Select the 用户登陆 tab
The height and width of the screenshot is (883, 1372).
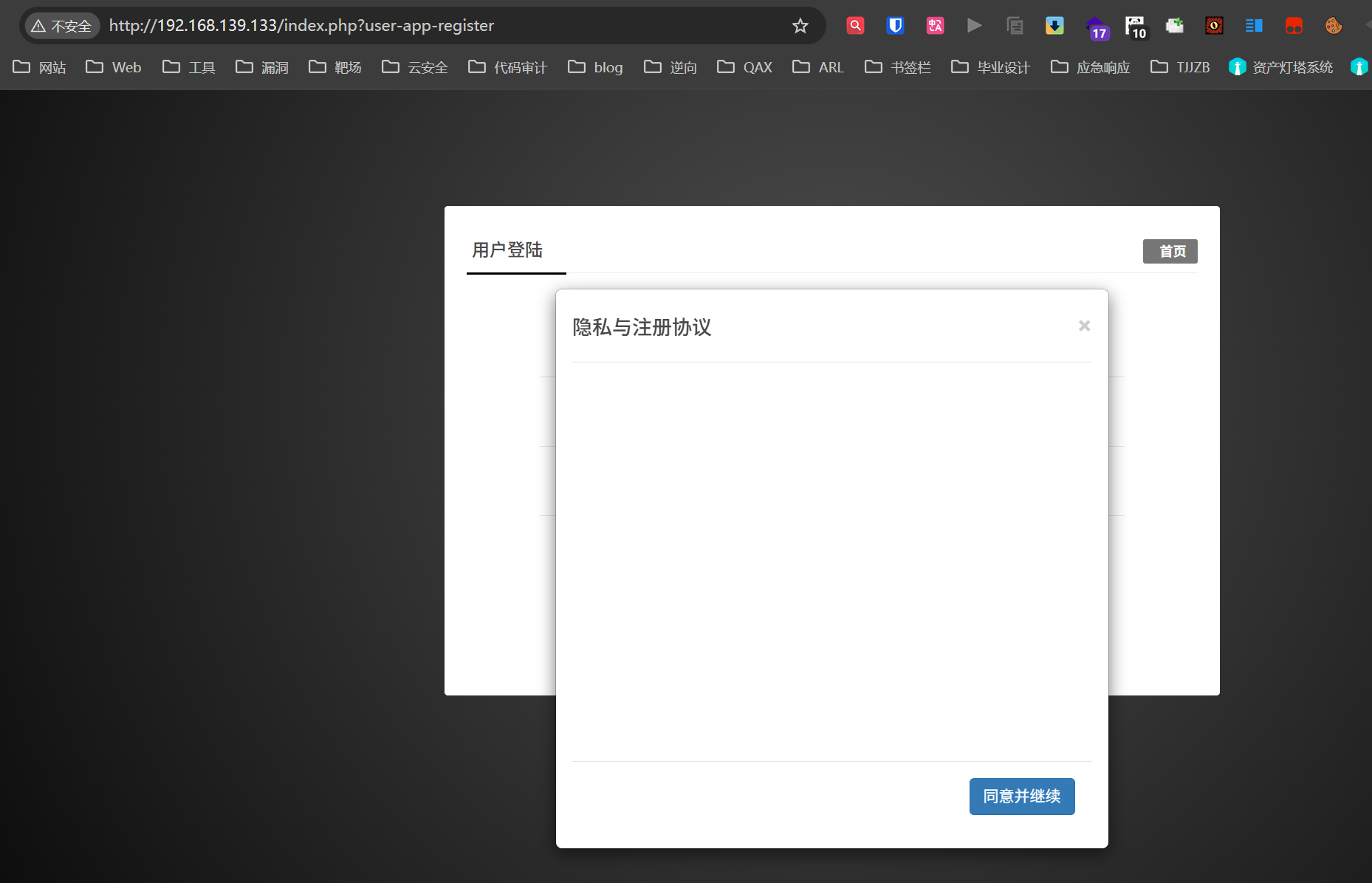coord(507,250)
